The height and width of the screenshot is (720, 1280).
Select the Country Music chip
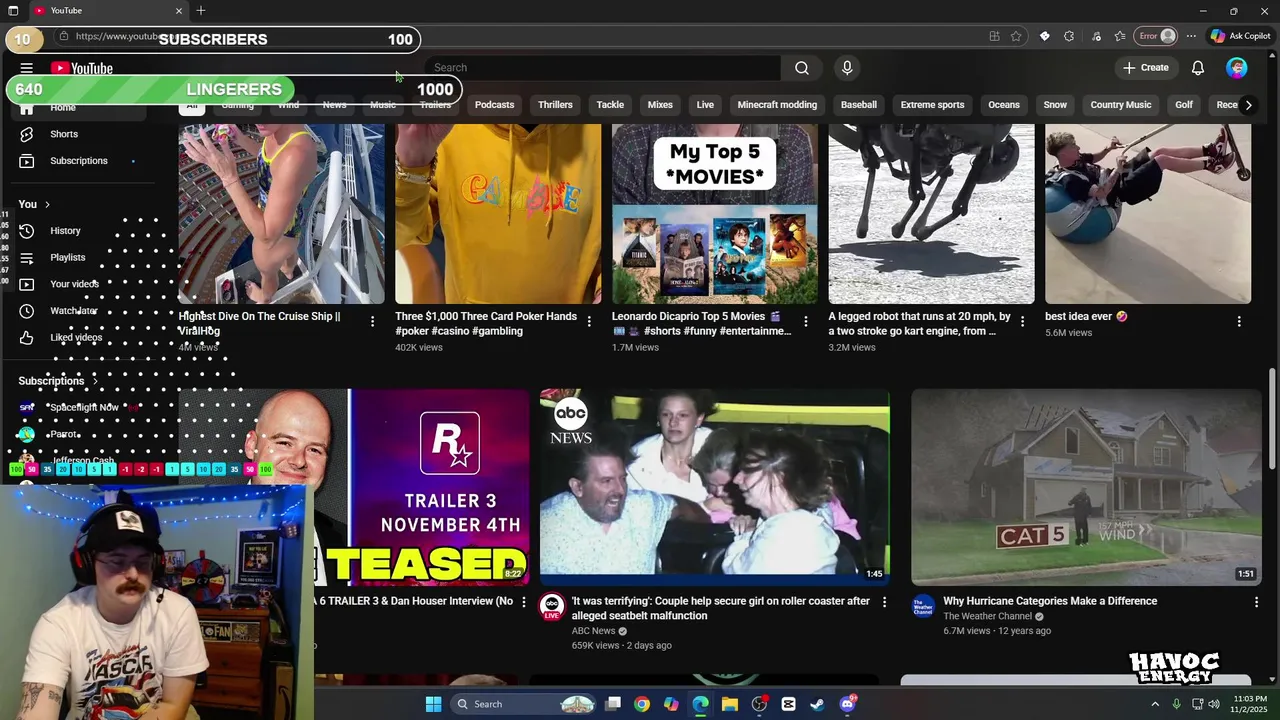[x=1121, y=105]
